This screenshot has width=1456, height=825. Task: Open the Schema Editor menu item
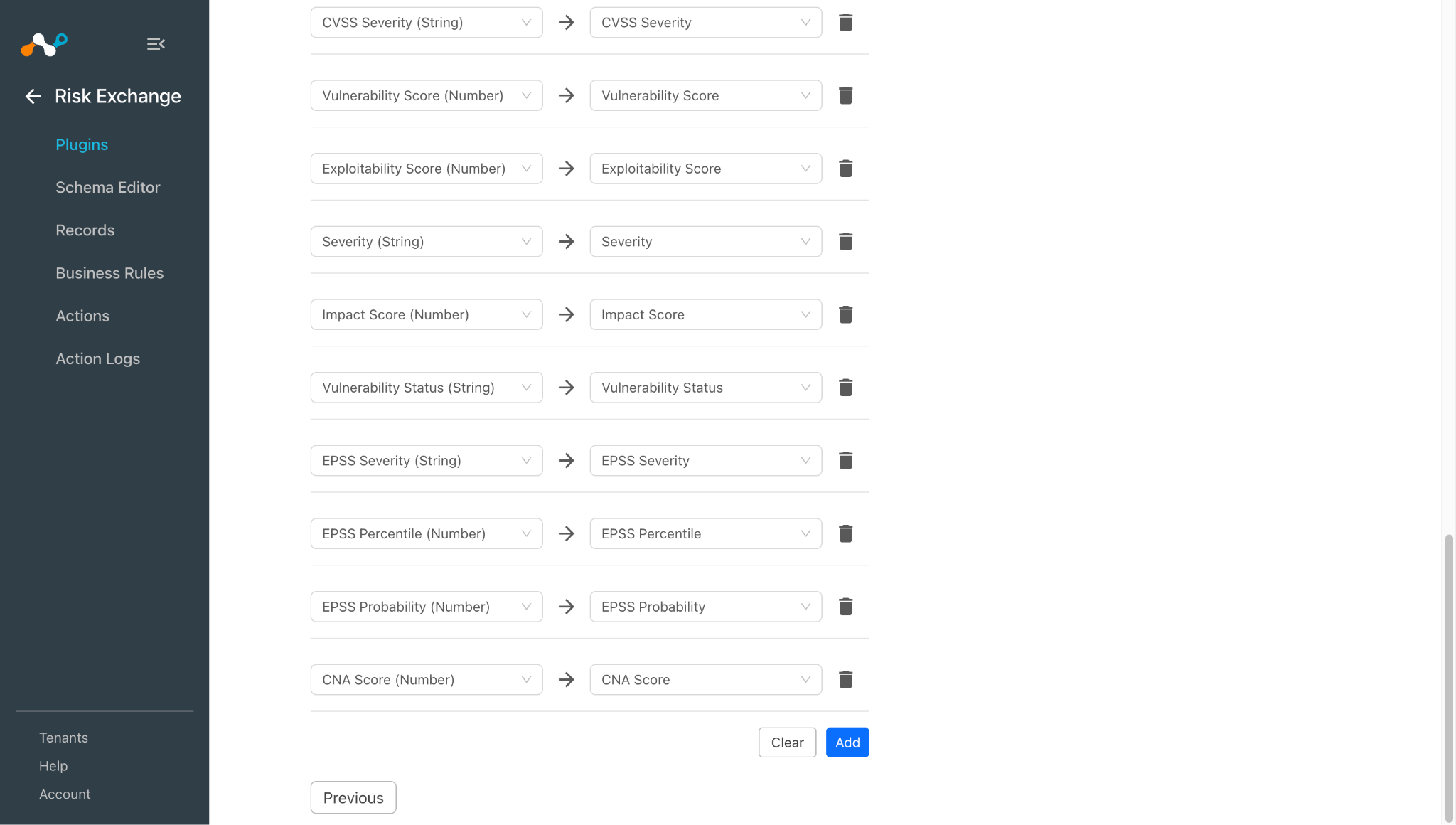point(108,187)
